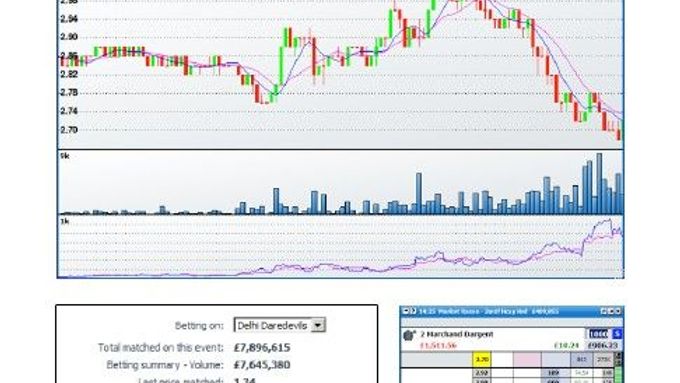Click the £986.23 value below the stake field
680x383 pixels.
(603, 346)
